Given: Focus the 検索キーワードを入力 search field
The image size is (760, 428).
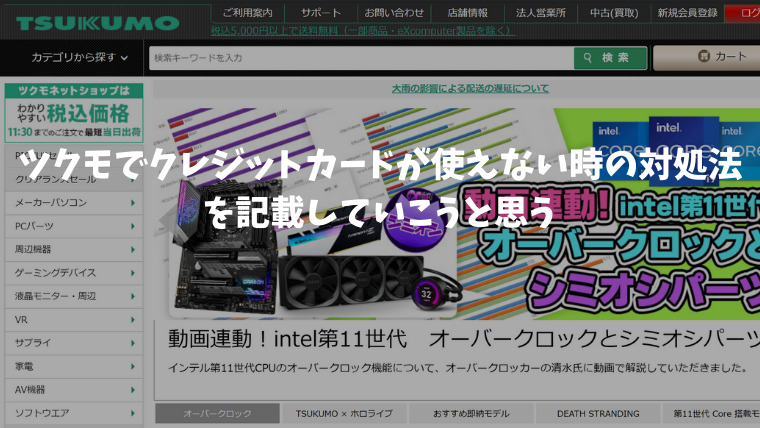Looking at the screenshot, I should point(361,58).
